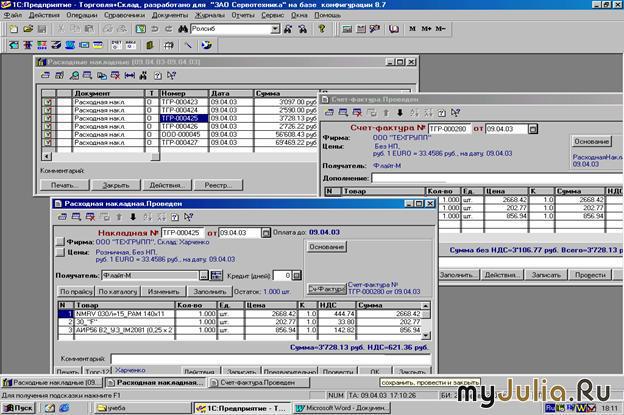Viewport: 624px width, 415px height.
Task: Click the M memory button in toolbar
Action: tap(412, 29)
